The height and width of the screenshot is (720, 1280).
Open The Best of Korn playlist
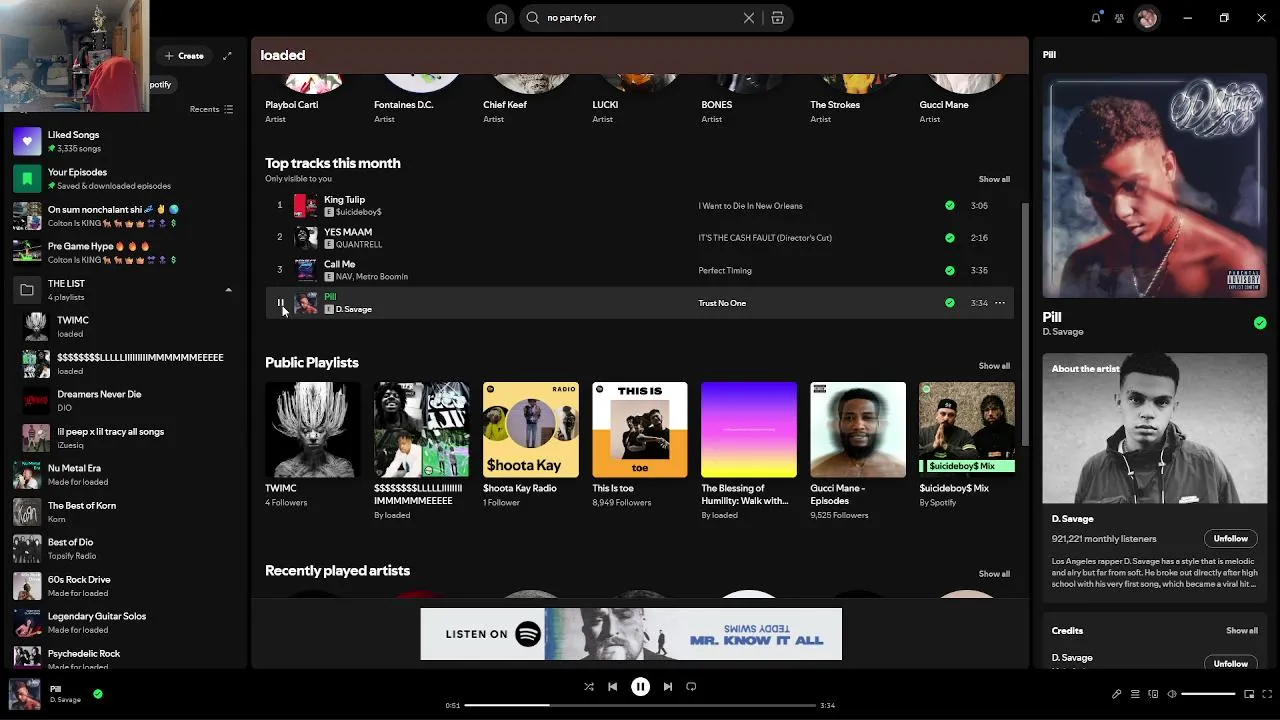[x=124, y=512]
